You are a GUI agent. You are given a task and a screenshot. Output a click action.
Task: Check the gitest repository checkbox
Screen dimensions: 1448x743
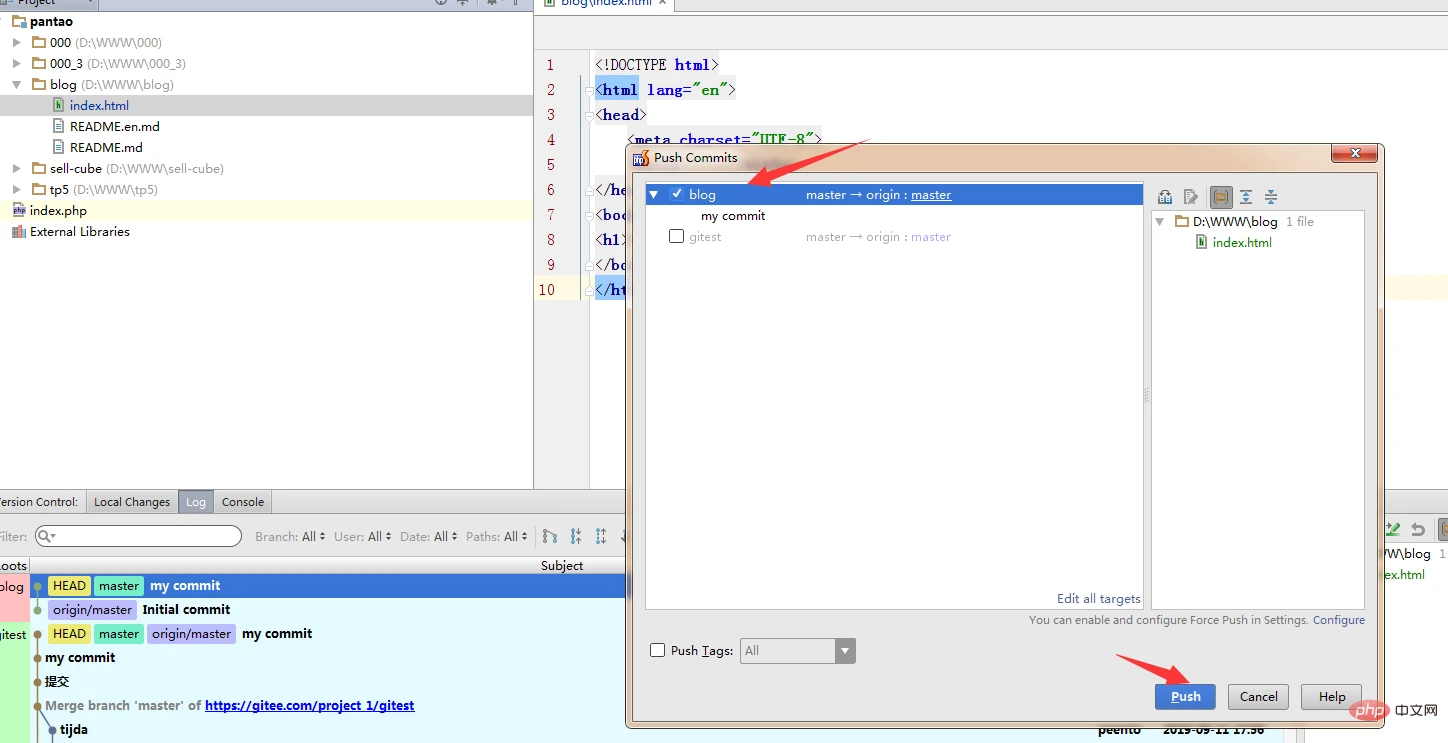tap(677, 237)
